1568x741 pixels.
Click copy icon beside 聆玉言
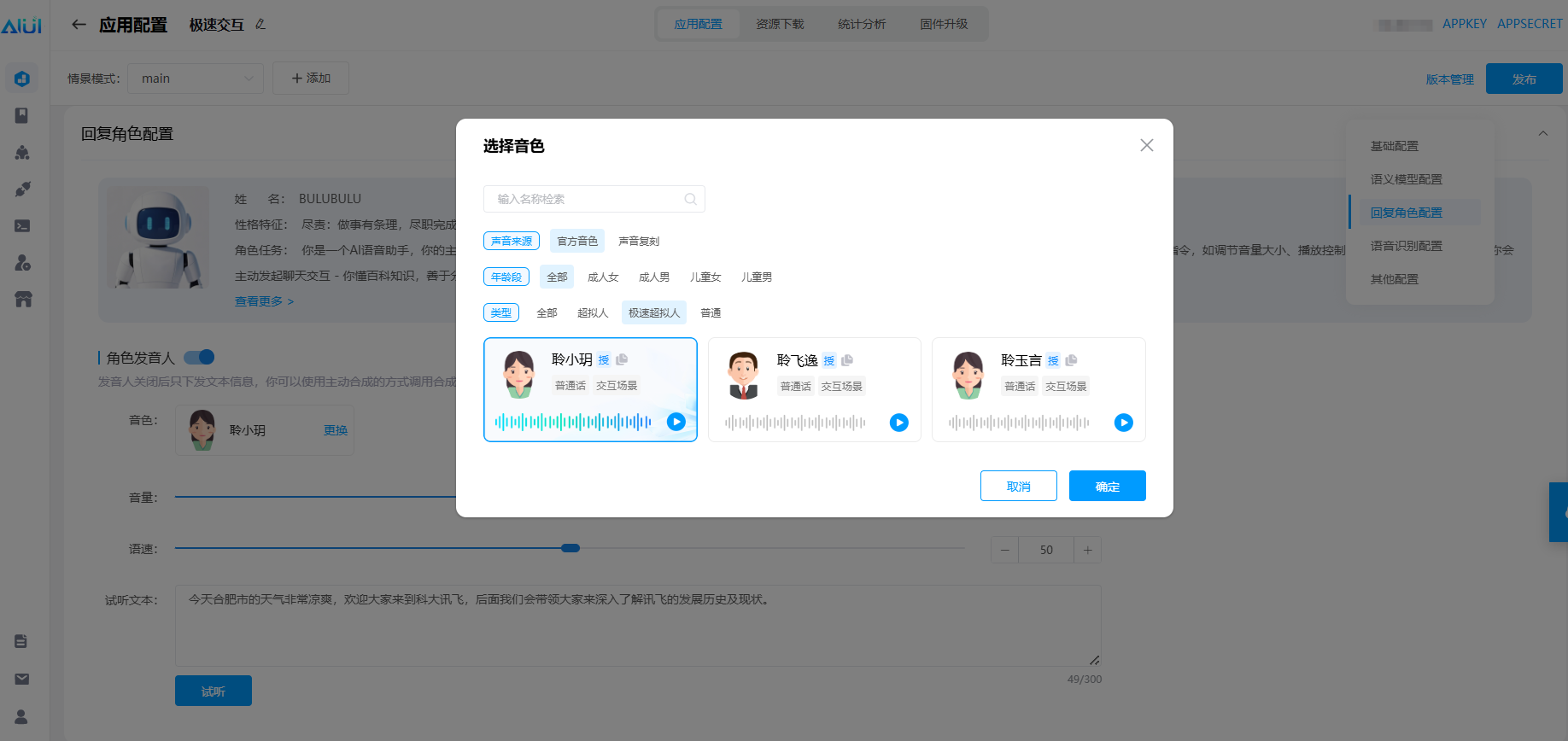(1071, 360)
